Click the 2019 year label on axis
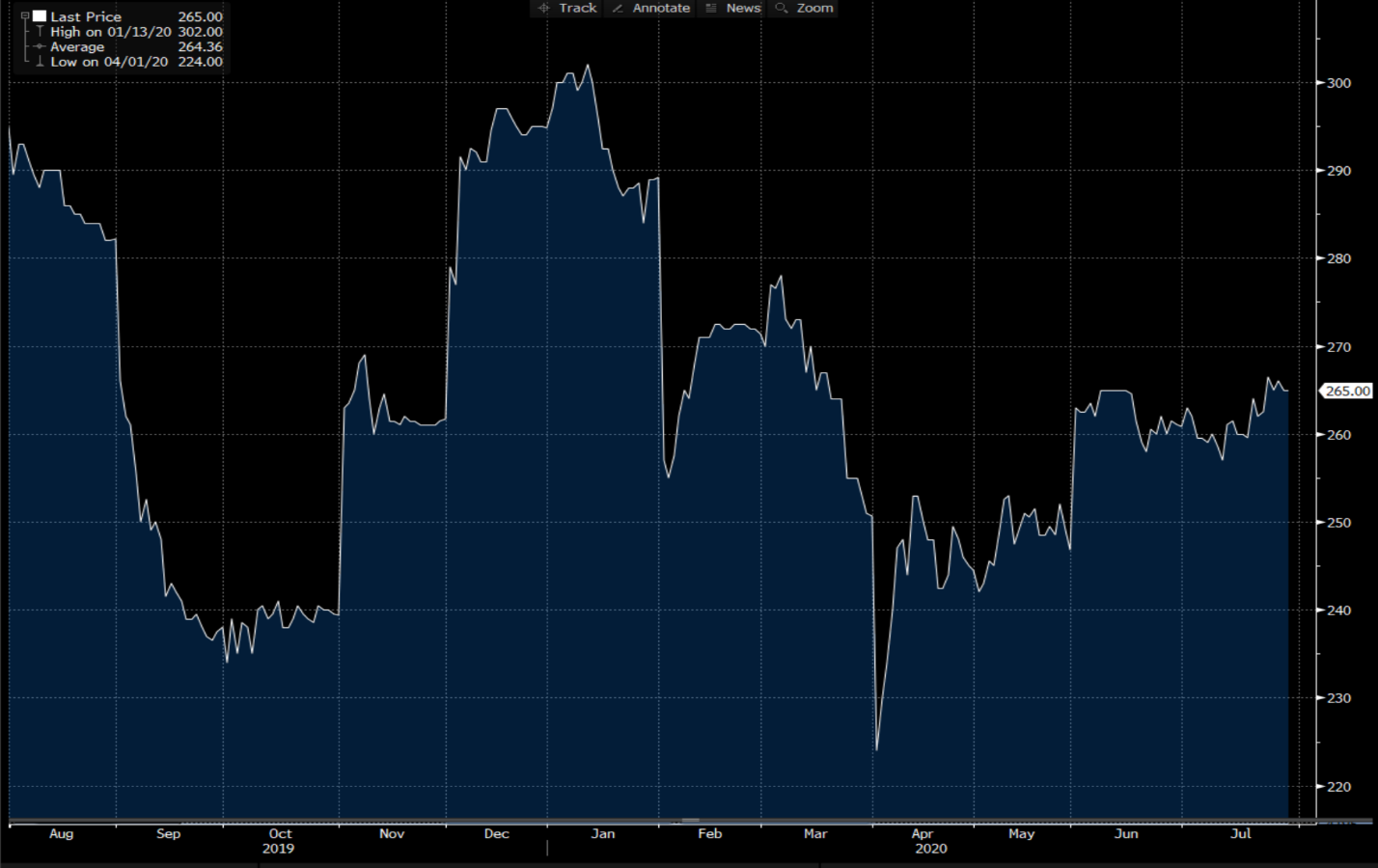This screenshot has height=868, width=1378. coord(278,849)
